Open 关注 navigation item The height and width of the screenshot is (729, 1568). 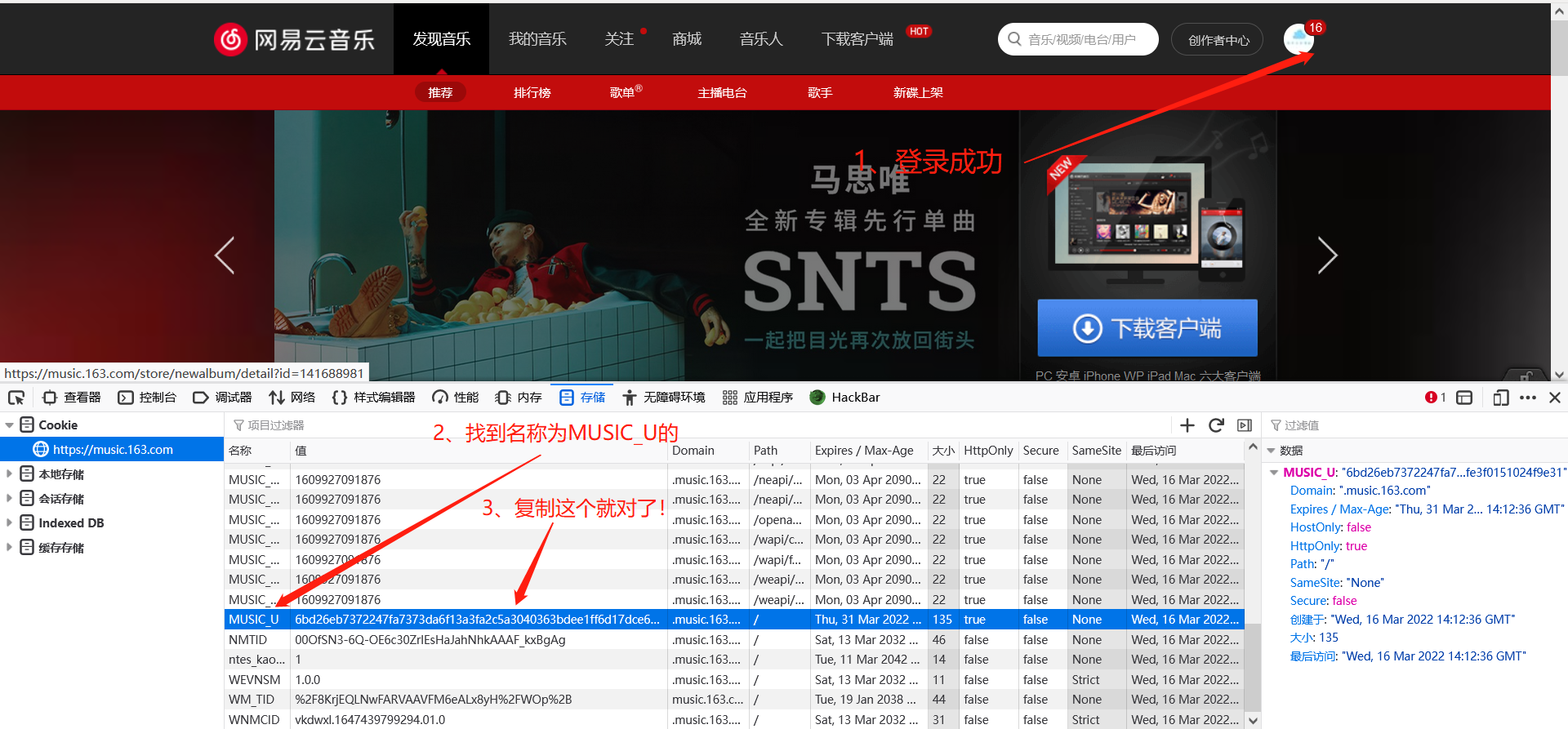(x=619, y=38)
